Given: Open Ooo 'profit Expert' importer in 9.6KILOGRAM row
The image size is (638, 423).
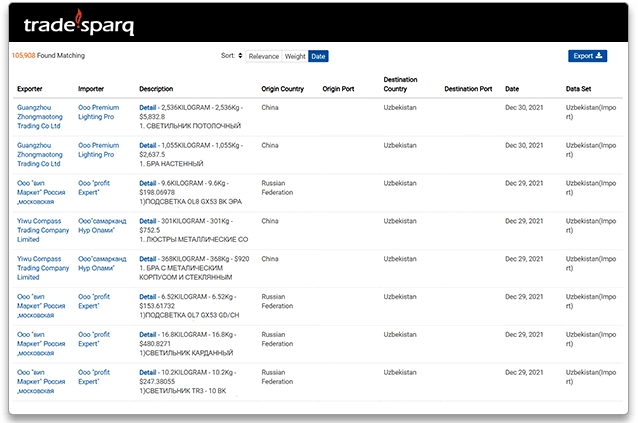Looking at the screenshot, I should [94, 188].
